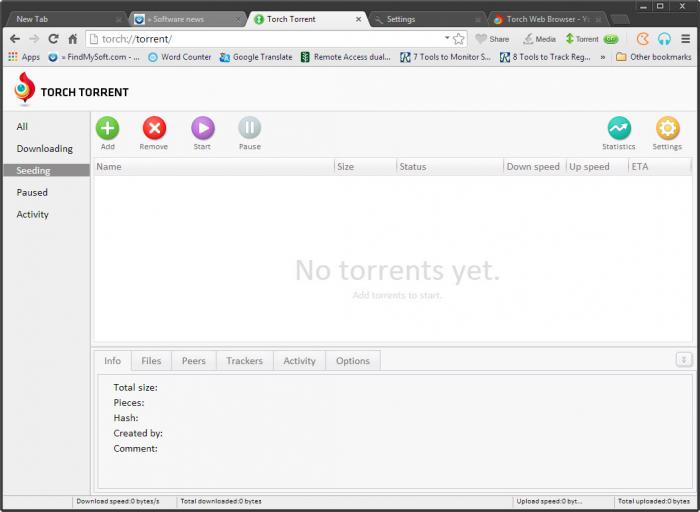Go back with the browser back arrow
Viewport: 700px width, 512px height.
[x=15, y=39]
